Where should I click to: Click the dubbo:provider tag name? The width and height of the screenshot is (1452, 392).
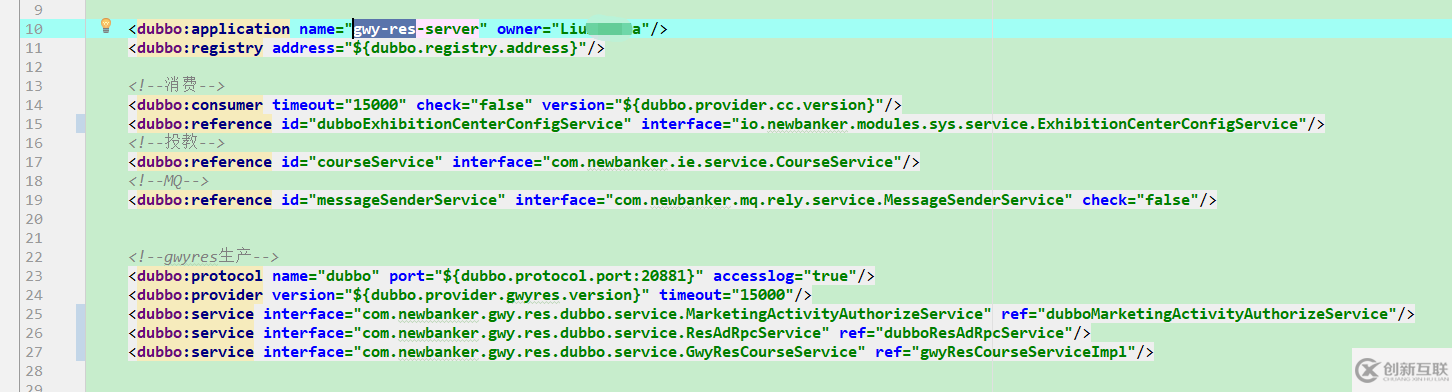(200, 295)
